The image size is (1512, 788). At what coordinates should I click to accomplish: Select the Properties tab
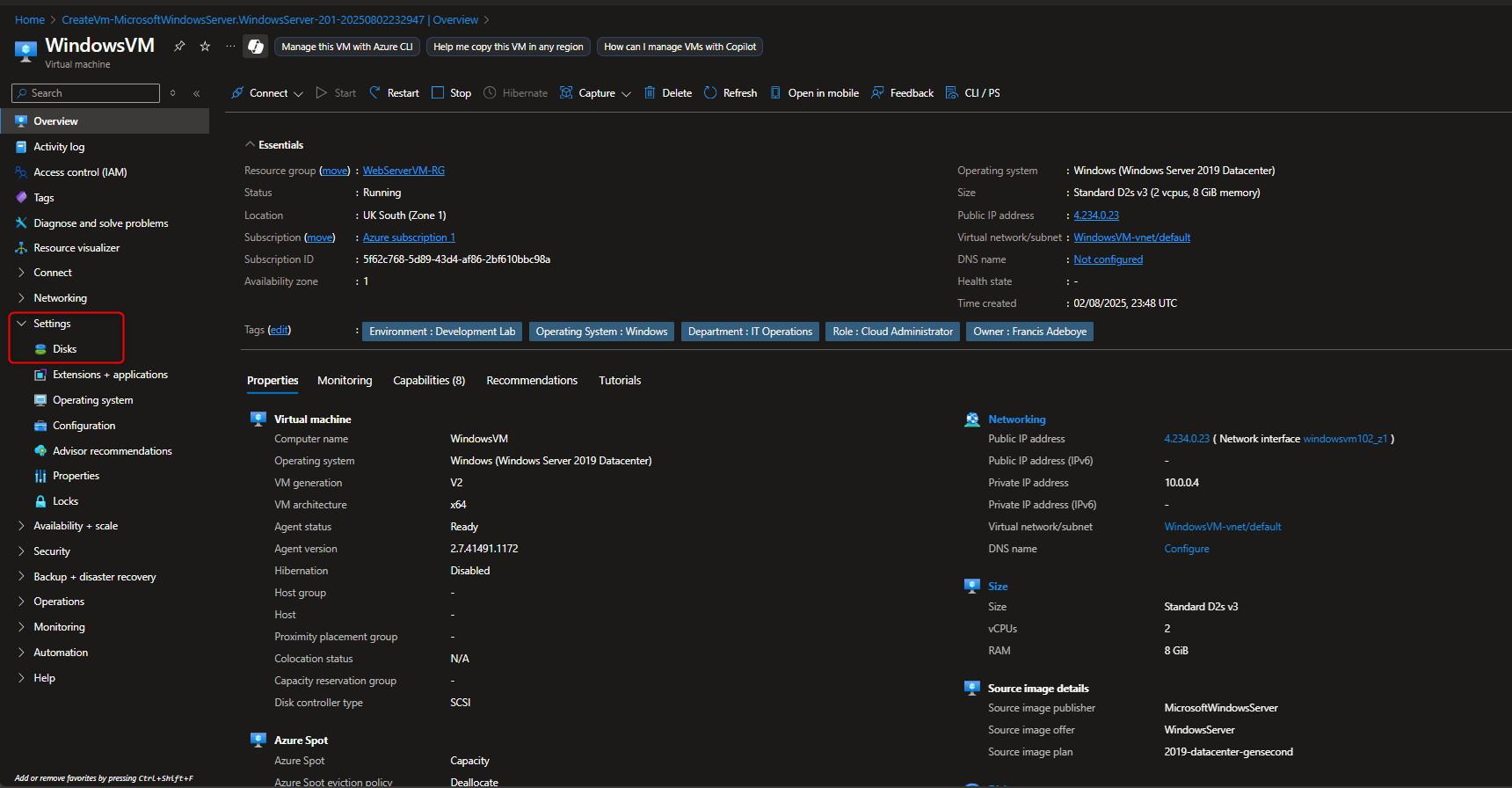pos(273,381)
